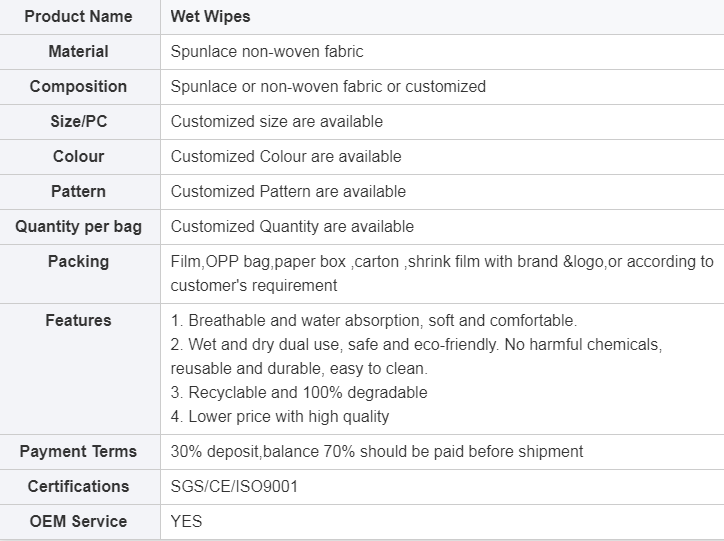Click the Colour row label

coord(78,156)
